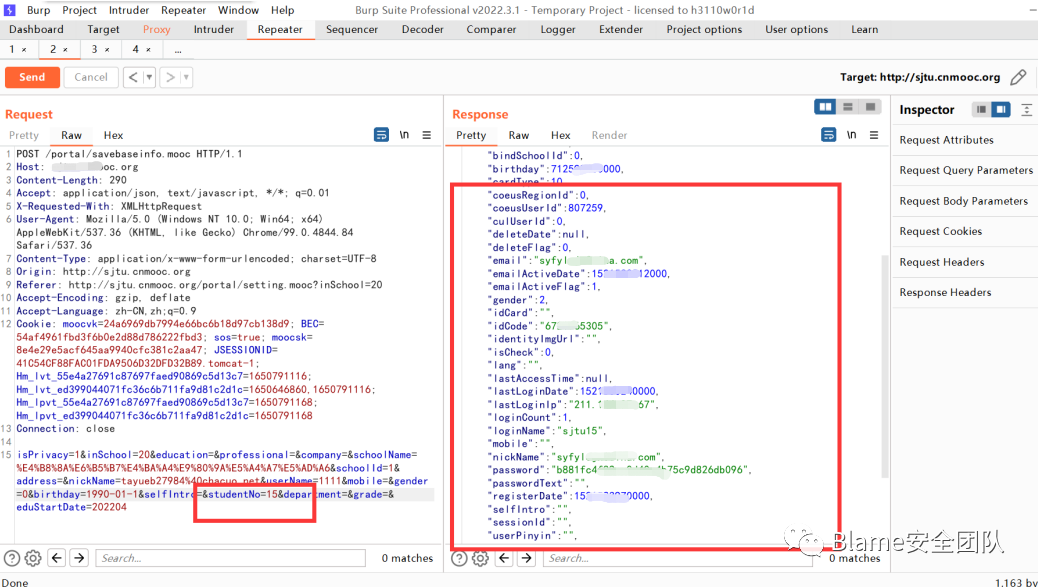Toggle Response \n non-printable characters
The width and height of the screenshot is (1038, 587).
(851, 135)
